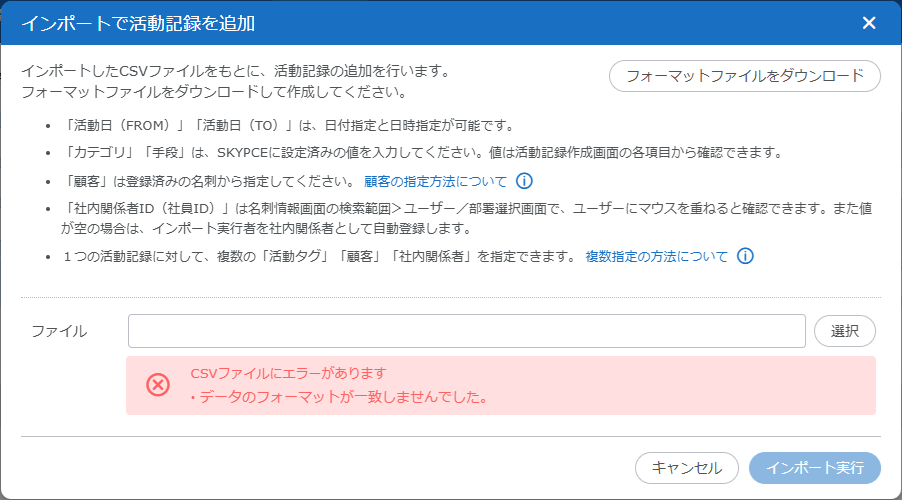902x500 pixels.
Task: Click the インポートで活動記録を追加 dialog title
Action: pos(137,23)
